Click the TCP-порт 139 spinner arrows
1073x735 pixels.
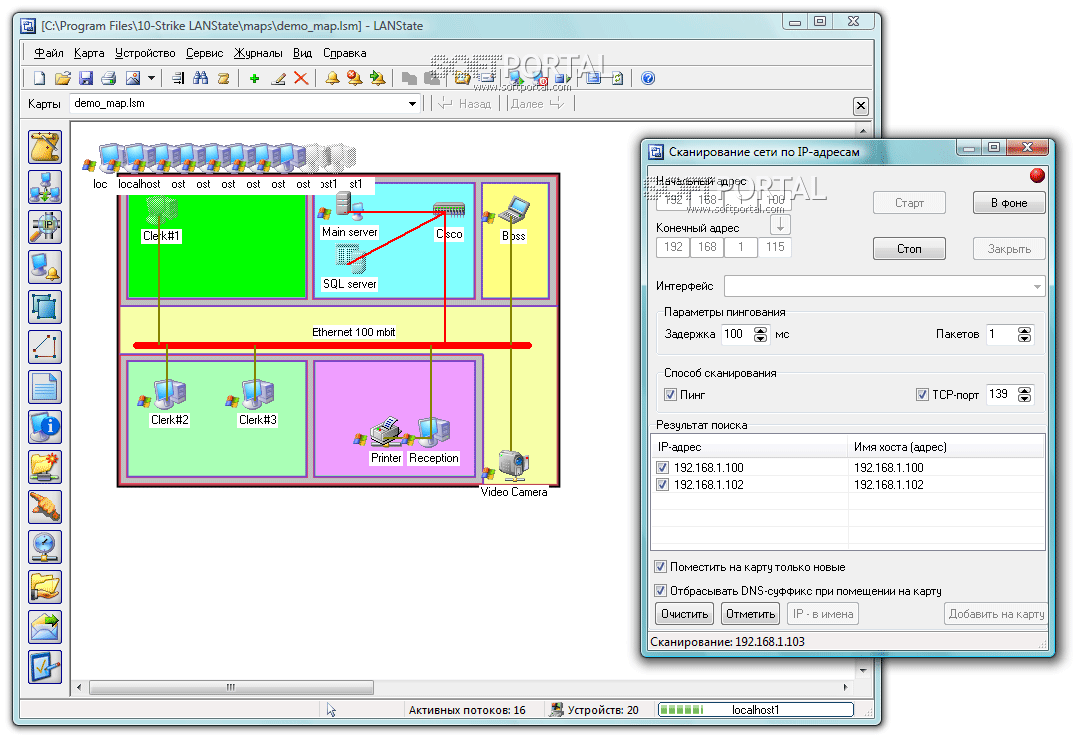tap(1024, 394)
